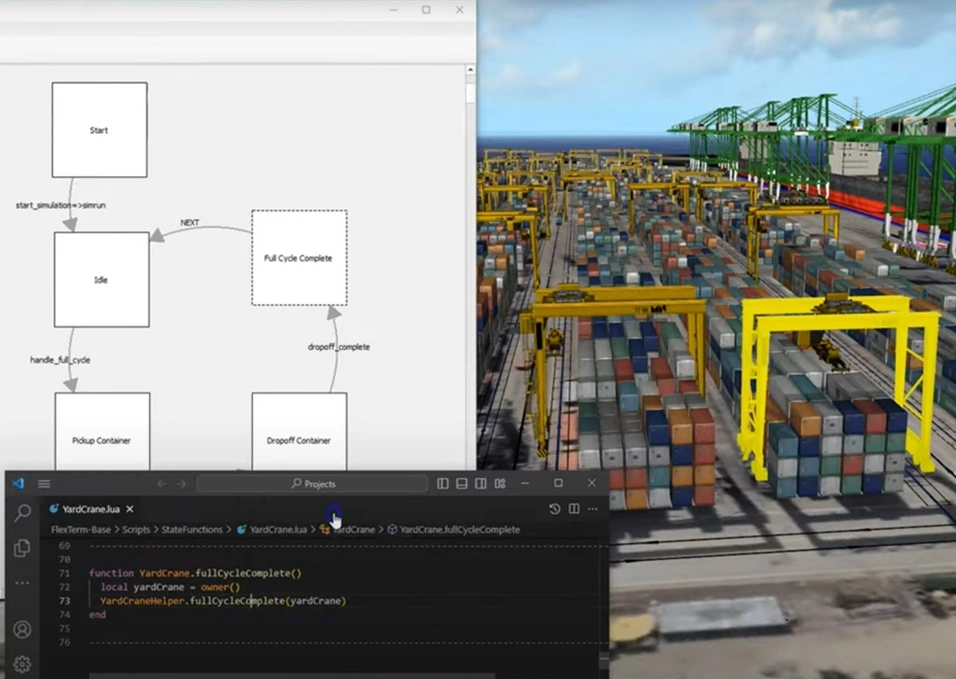The height and width of the screenshot is (679, 956).
Task: Click the customize layout icon in title bar
Action: point(499,484)
